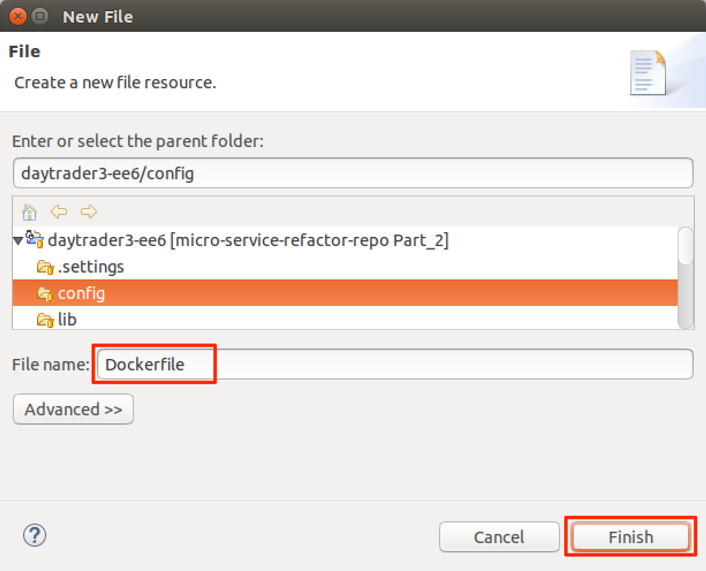
Task: Click the New File title bar text
Action: pos(97,16)
